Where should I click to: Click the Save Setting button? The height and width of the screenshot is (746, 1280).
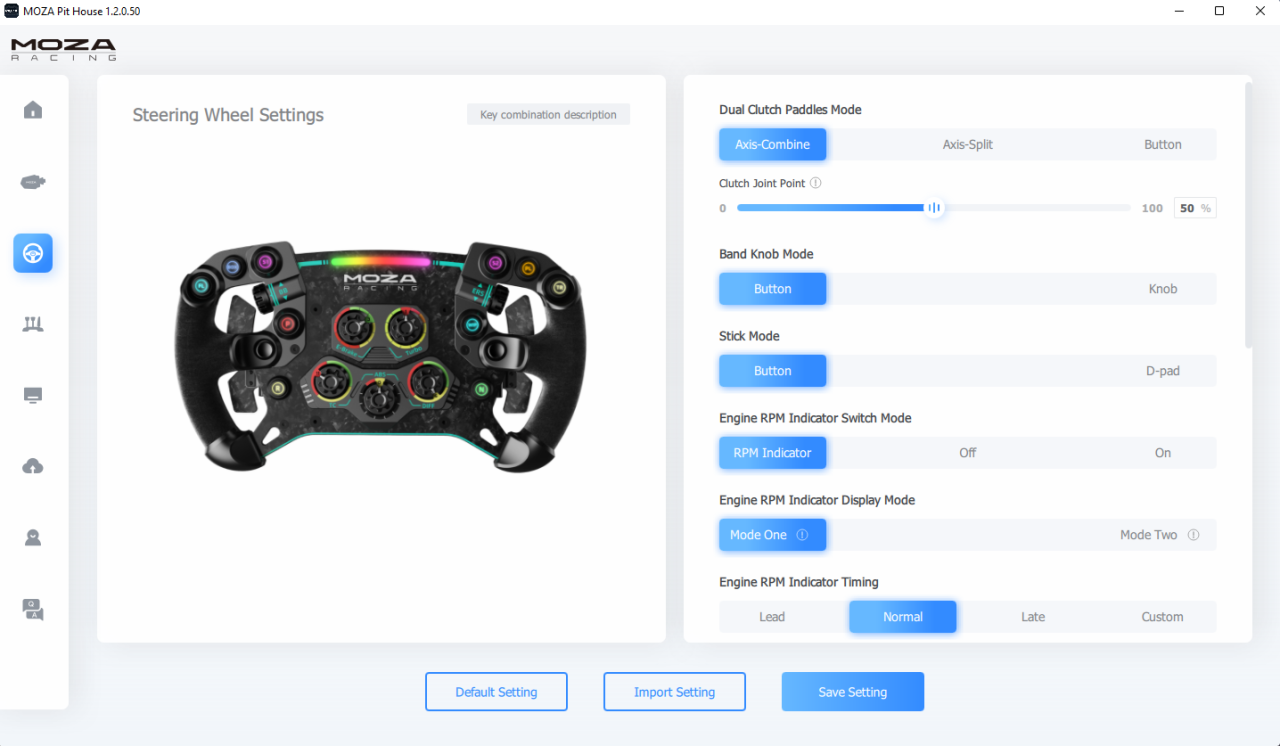(853, 692)
